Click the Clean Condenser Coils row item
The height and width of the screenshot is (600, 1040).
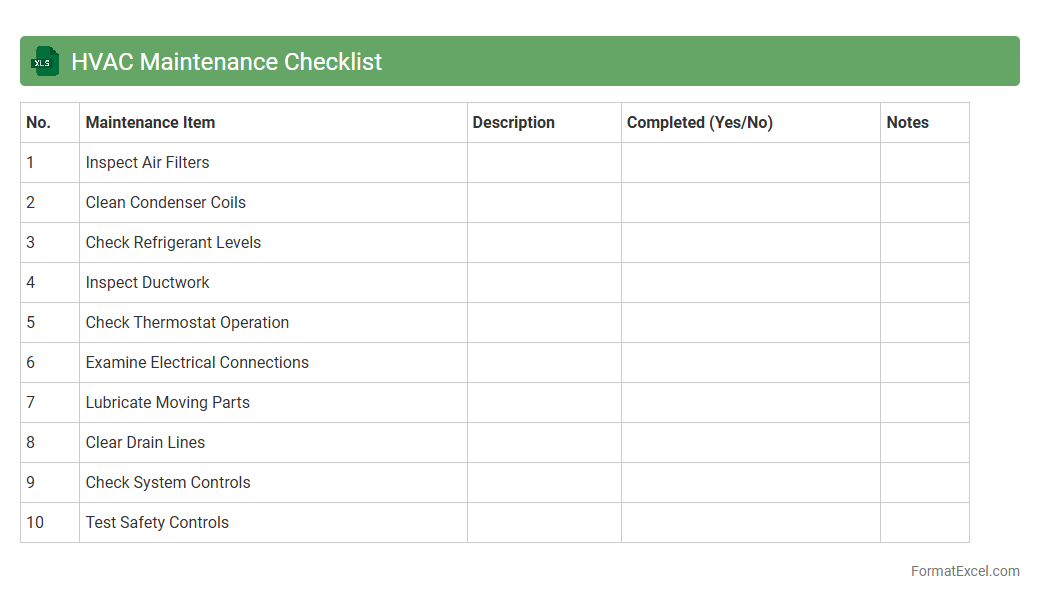165,202
